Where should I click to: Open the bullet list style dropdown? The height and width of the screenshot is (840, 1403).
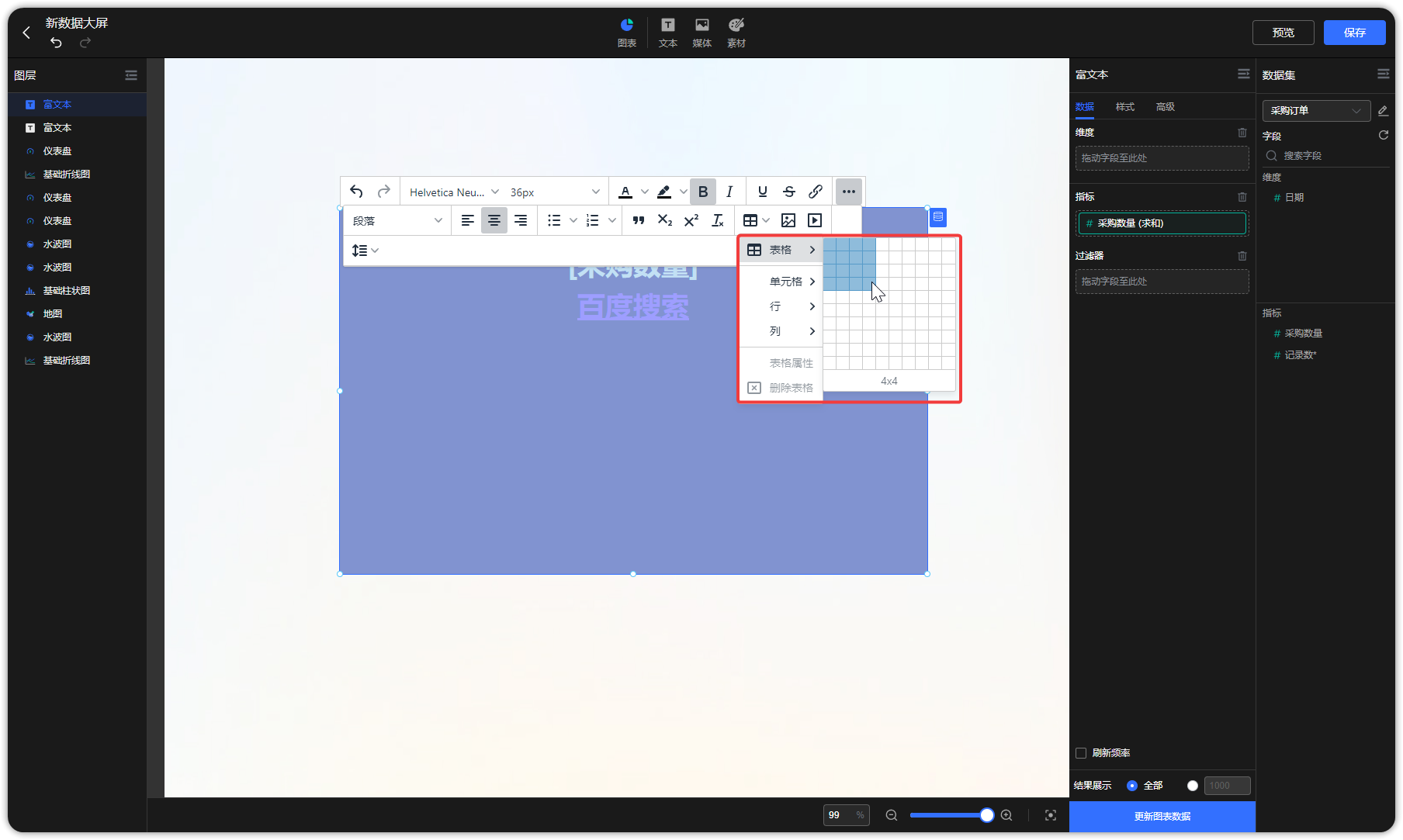tap(573, 220)
